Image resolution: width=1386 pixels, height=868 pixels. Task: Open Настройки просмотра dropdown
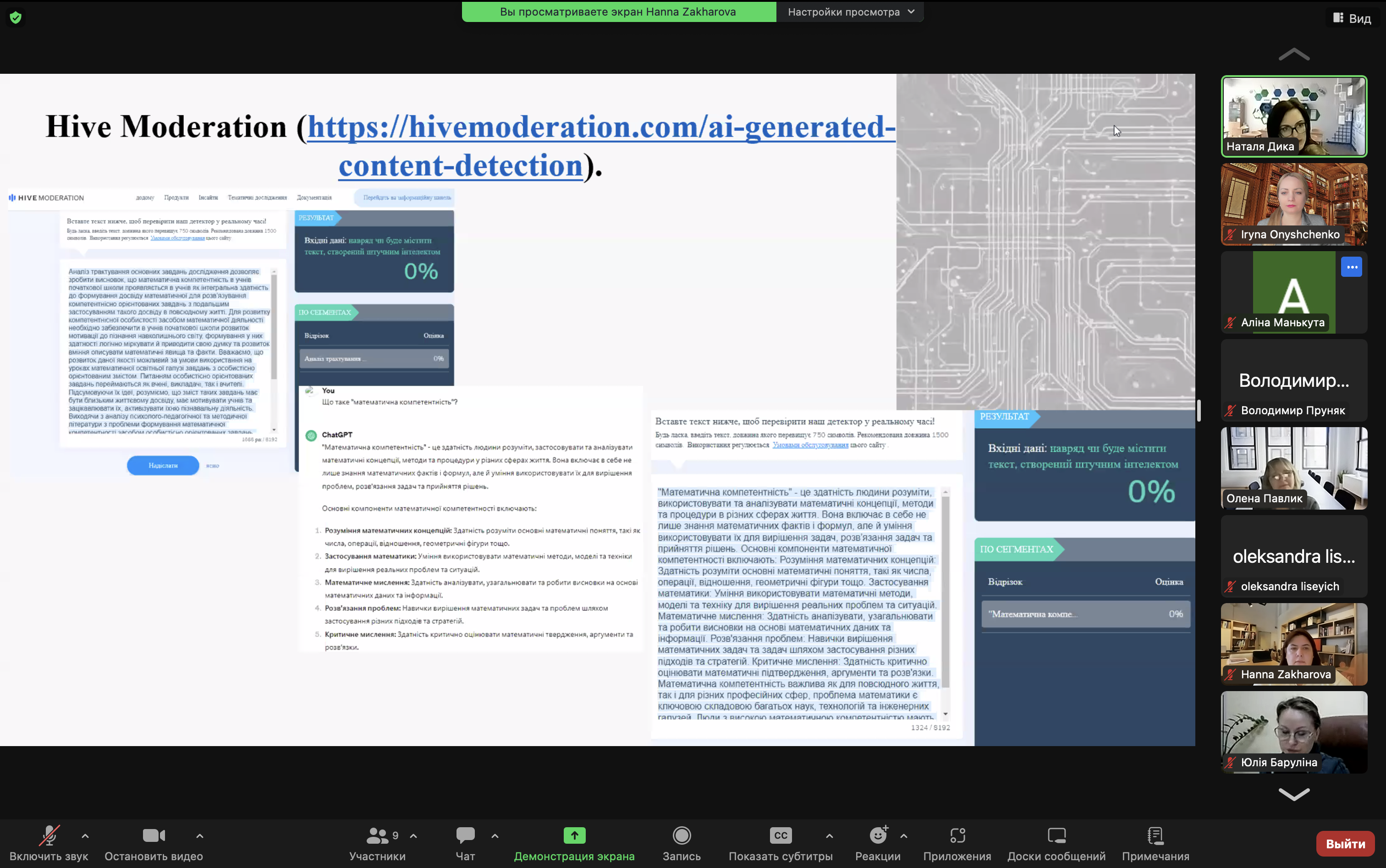tap(850, 11)
